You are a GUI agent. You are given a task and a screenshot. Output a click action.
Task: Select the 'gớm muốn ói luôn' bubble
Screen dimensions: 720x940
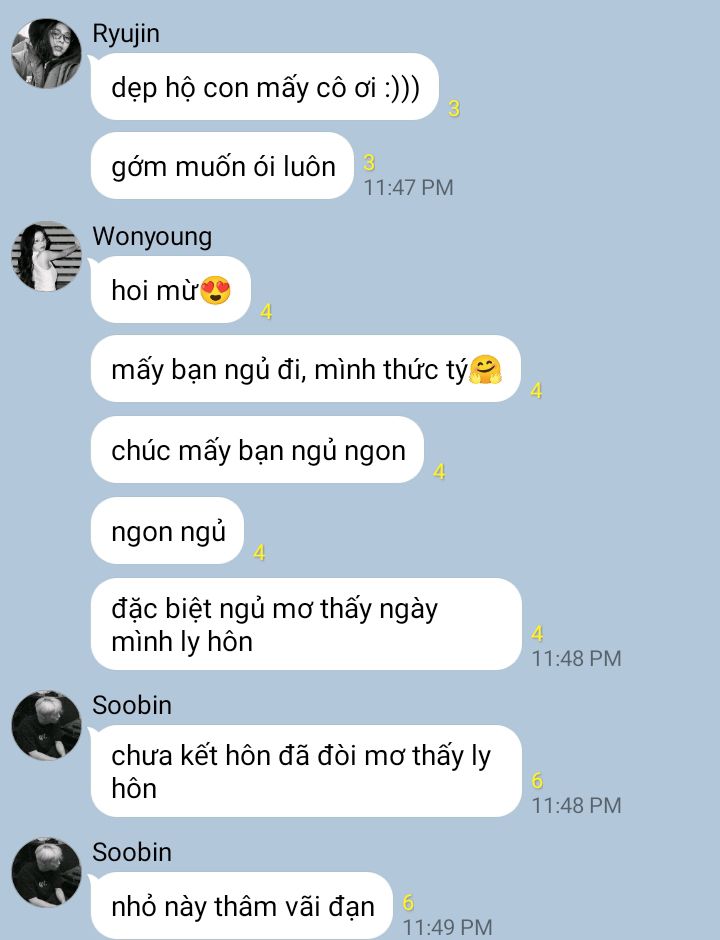(x=222, y=165)
